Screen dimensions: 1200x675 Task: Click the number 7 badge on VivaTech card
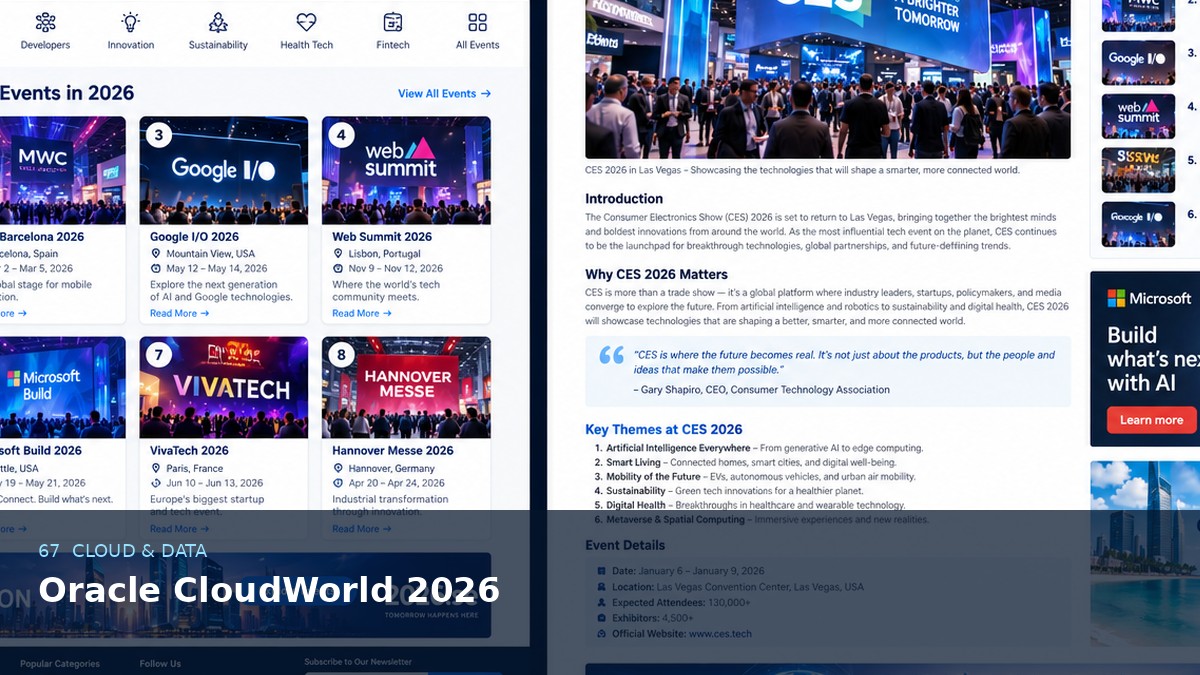(158, 355)
